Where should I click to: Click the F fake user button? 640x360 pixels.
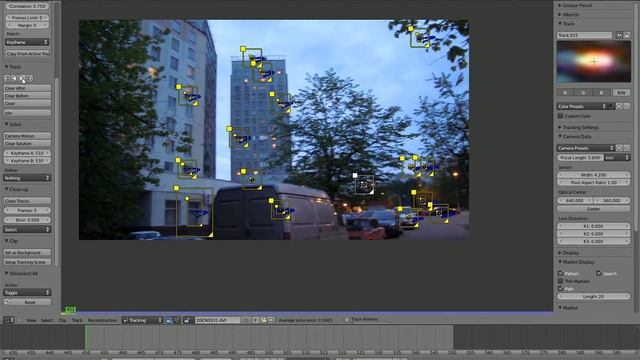255,320
